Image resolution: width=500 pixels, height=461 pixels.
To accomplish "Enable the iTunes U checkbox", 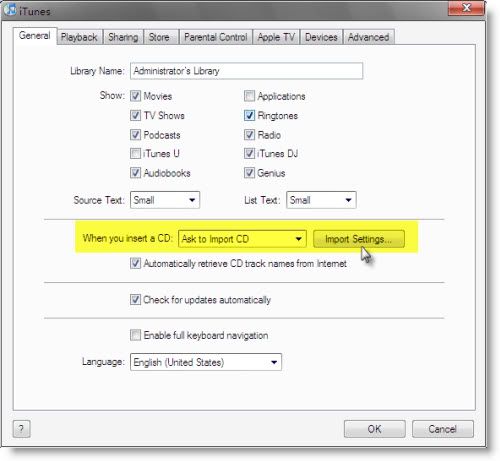I will click(x=135, y=154).
